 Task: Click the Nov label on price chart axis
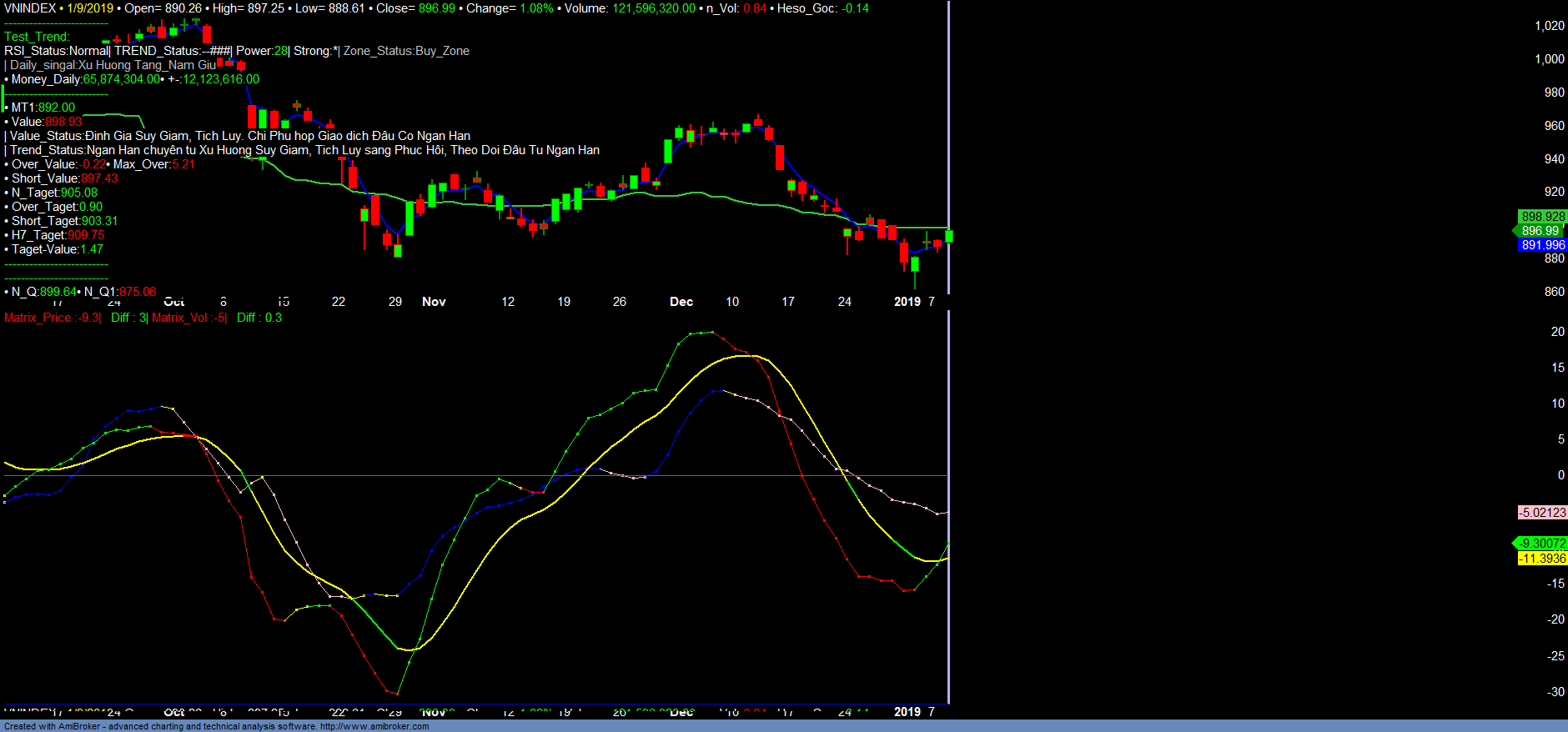point(434,302)
